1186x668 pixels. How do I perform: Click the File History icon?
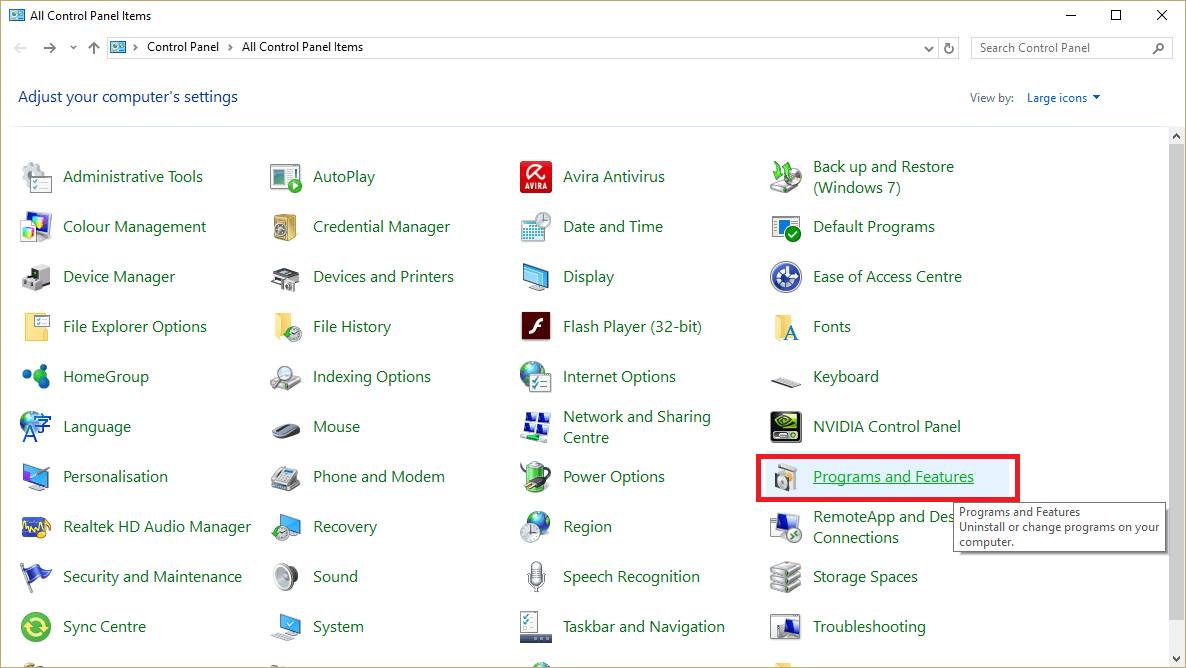click(286, 327)
